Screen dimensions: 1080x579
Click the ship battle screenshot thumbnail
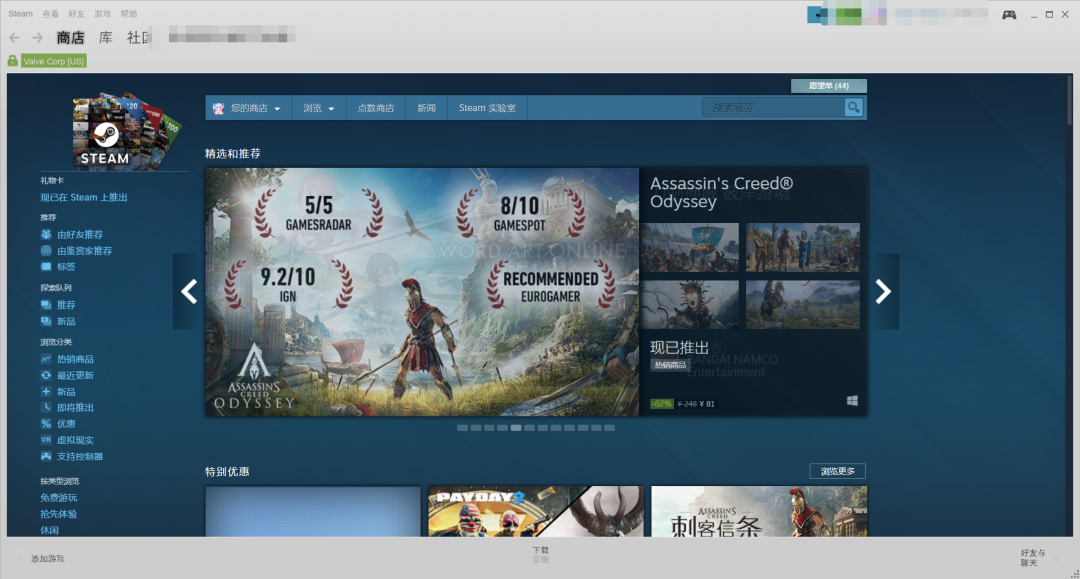[x=689, y=247]
